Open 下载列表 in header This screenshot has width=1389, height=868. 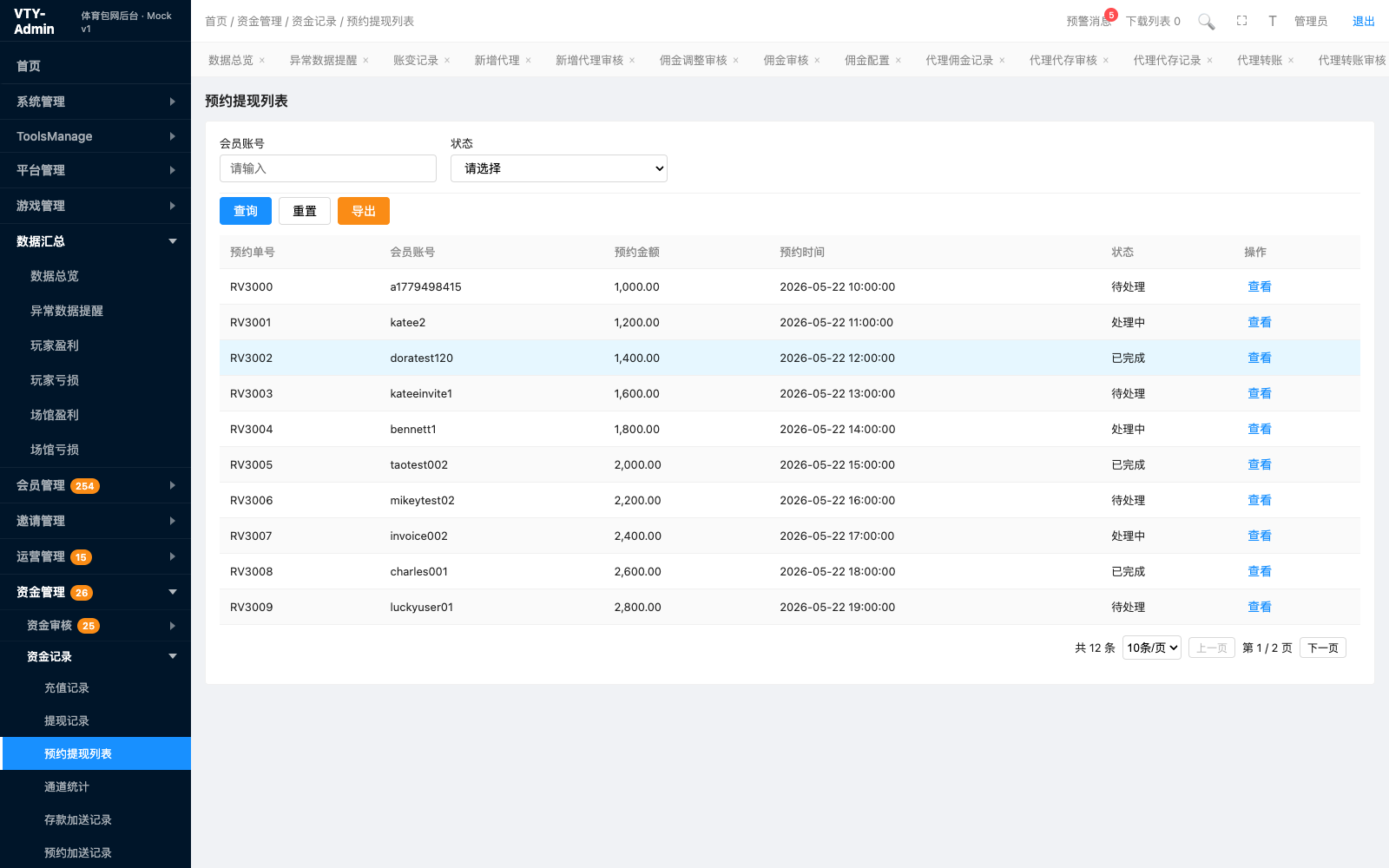point(1153,22)
